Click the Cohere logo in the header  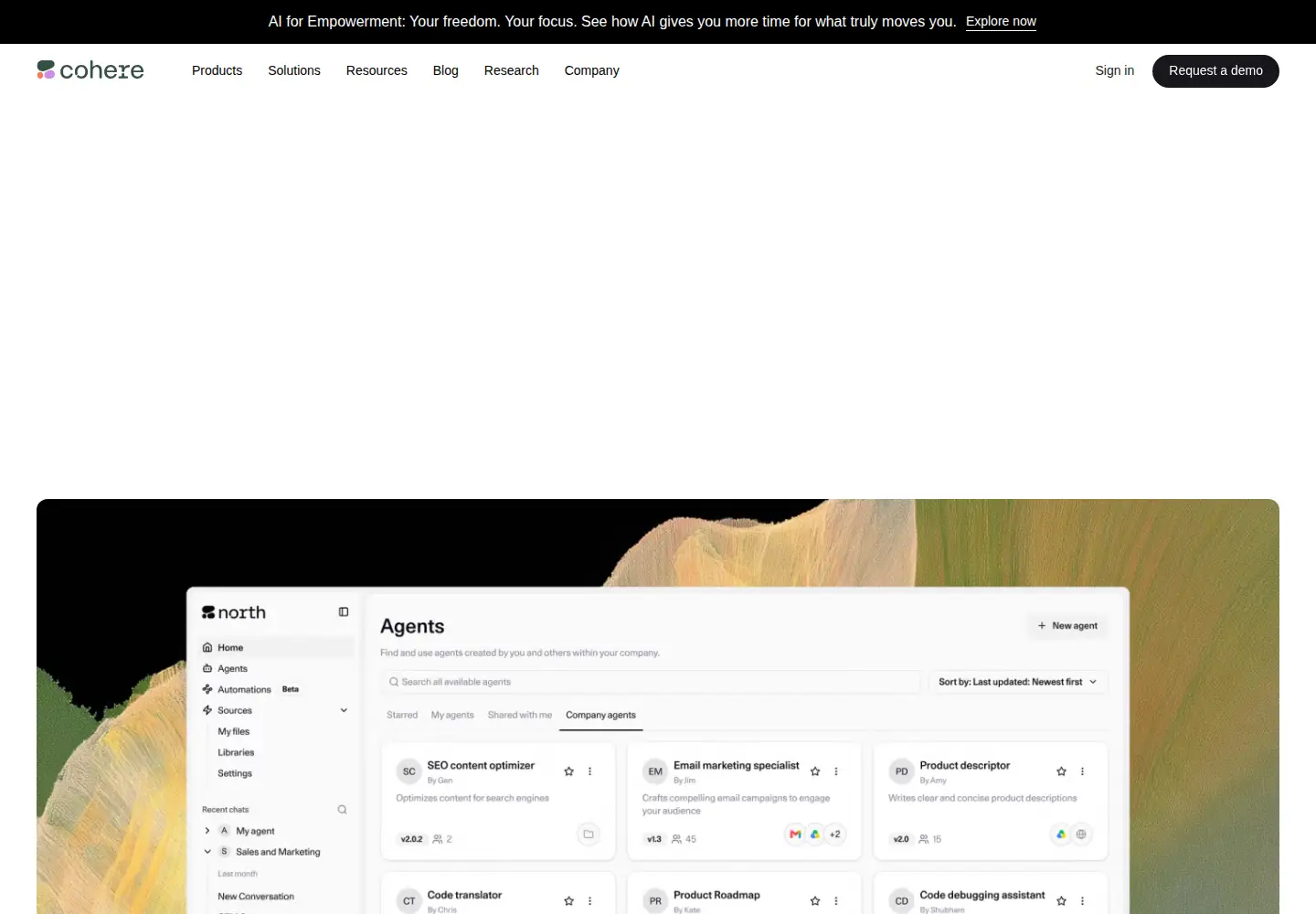pos(90,70)
